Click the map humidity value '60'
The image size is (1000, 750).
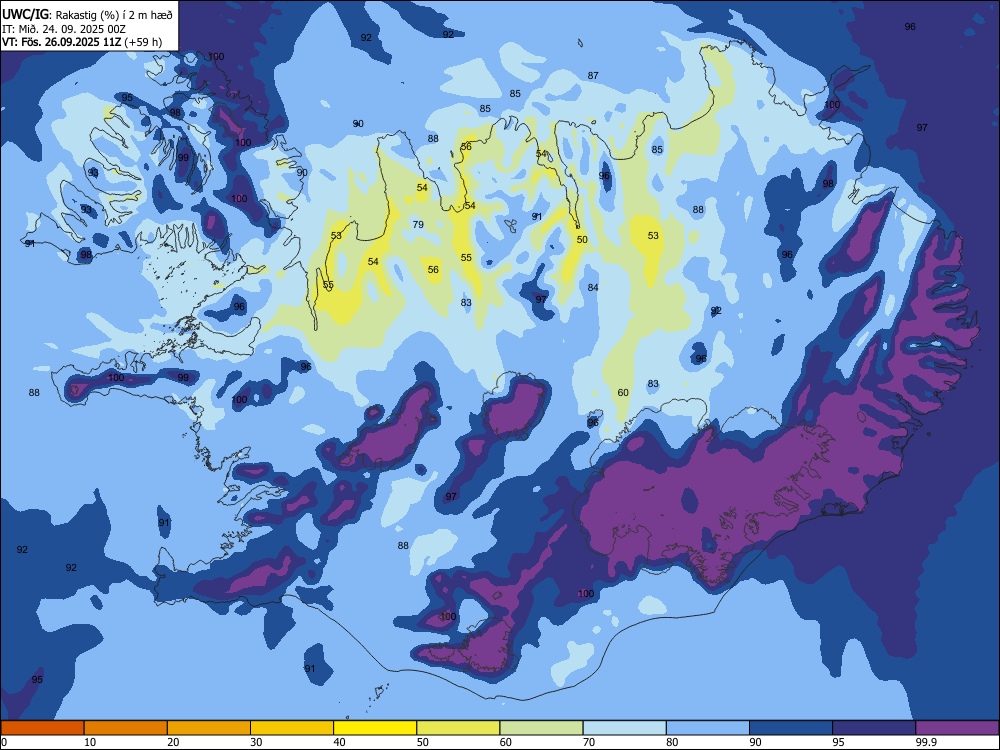pos(623,393)
